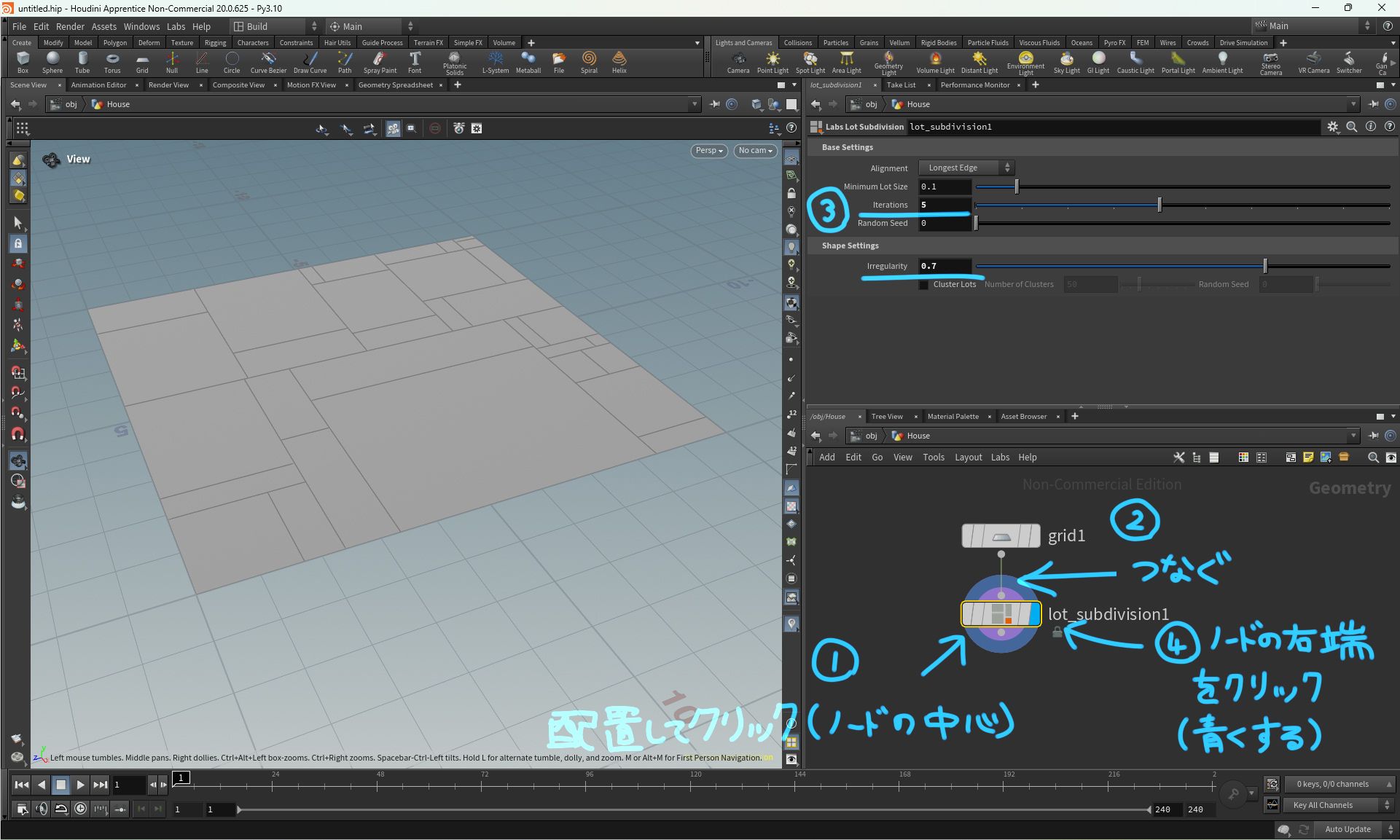Image resolution: width=1400 pixels, height=840 pixels.
Task: Open the Persp view dropdown
Action: pos(708,151)
